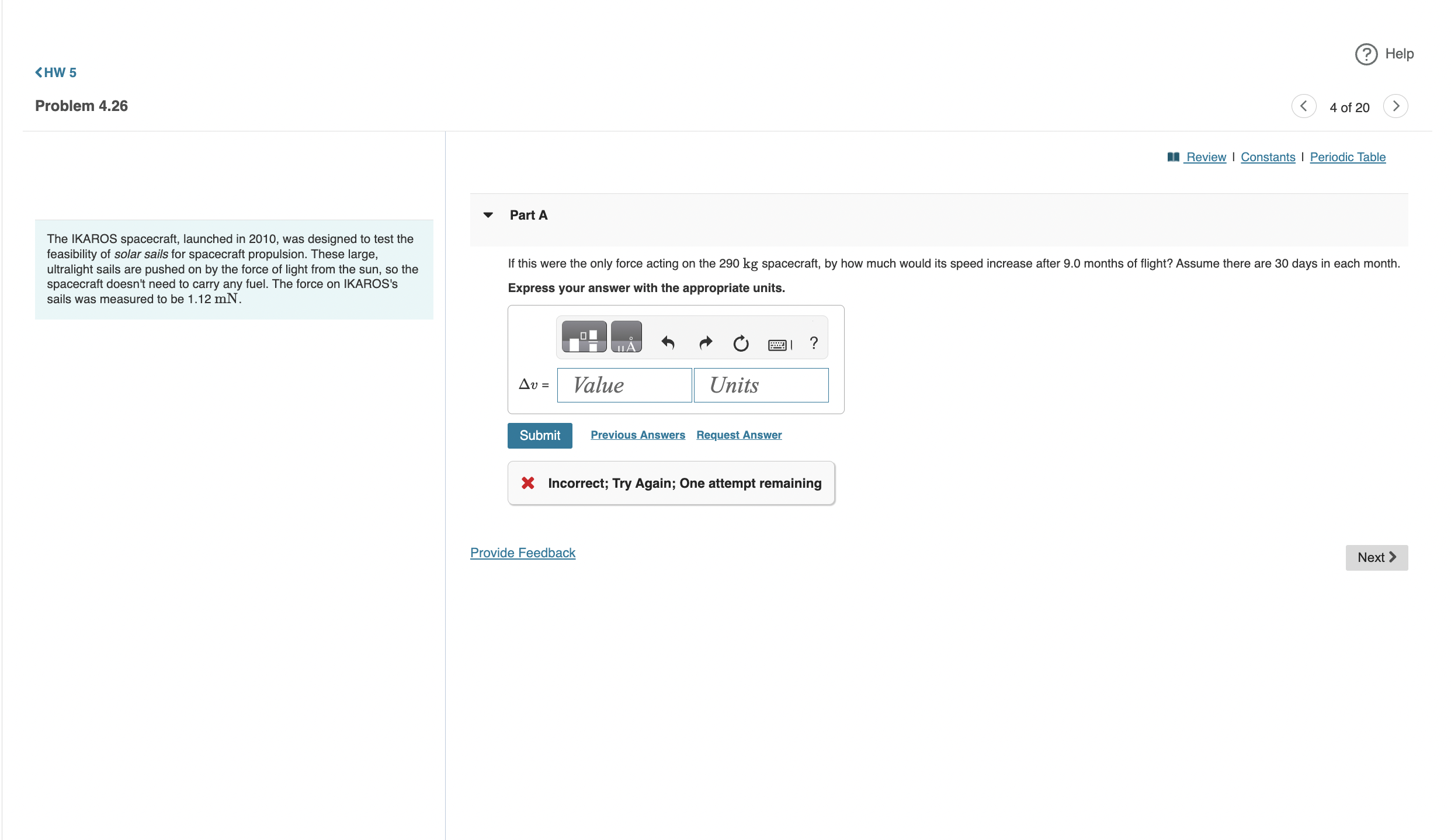Click the templates icon in answer toolbar

pyautogui.click(x=584, y=337)
